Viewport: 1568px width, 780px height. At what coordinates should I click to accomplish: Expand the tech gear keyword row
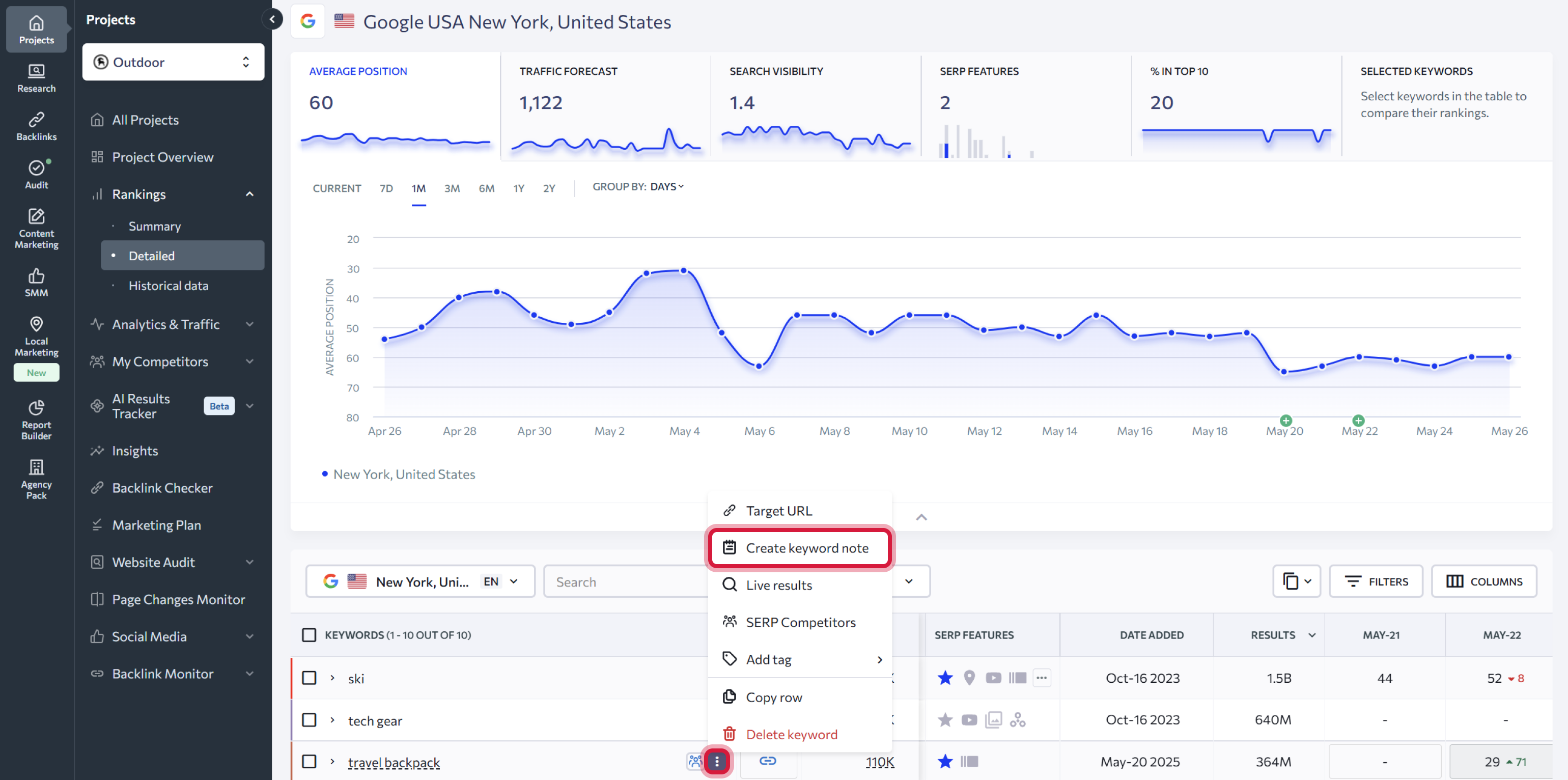coord(332,720)
